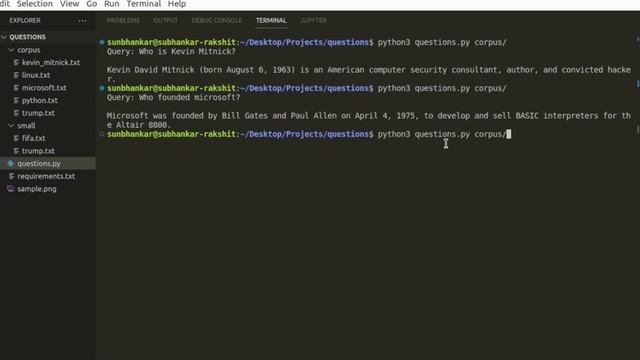Open the Terminal menu

coord(144,4)
